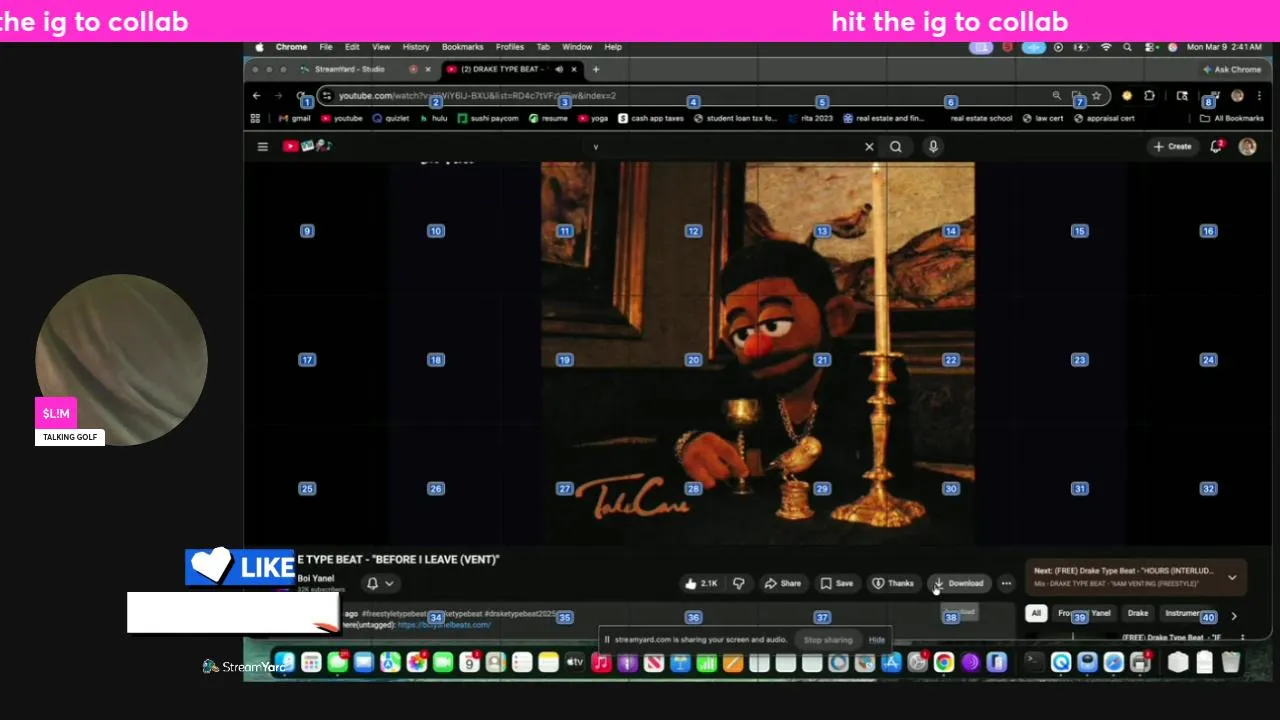The image size is (1280, 720).
Task: Open the channel notification bell dropdown
Action: (380, 583)
